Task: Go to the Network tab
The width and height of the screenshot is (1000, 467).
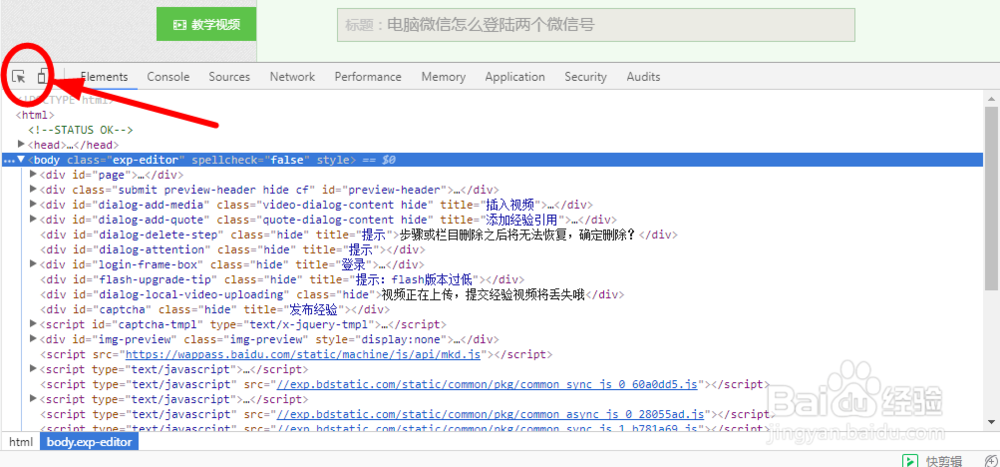Action: (292, 77)
